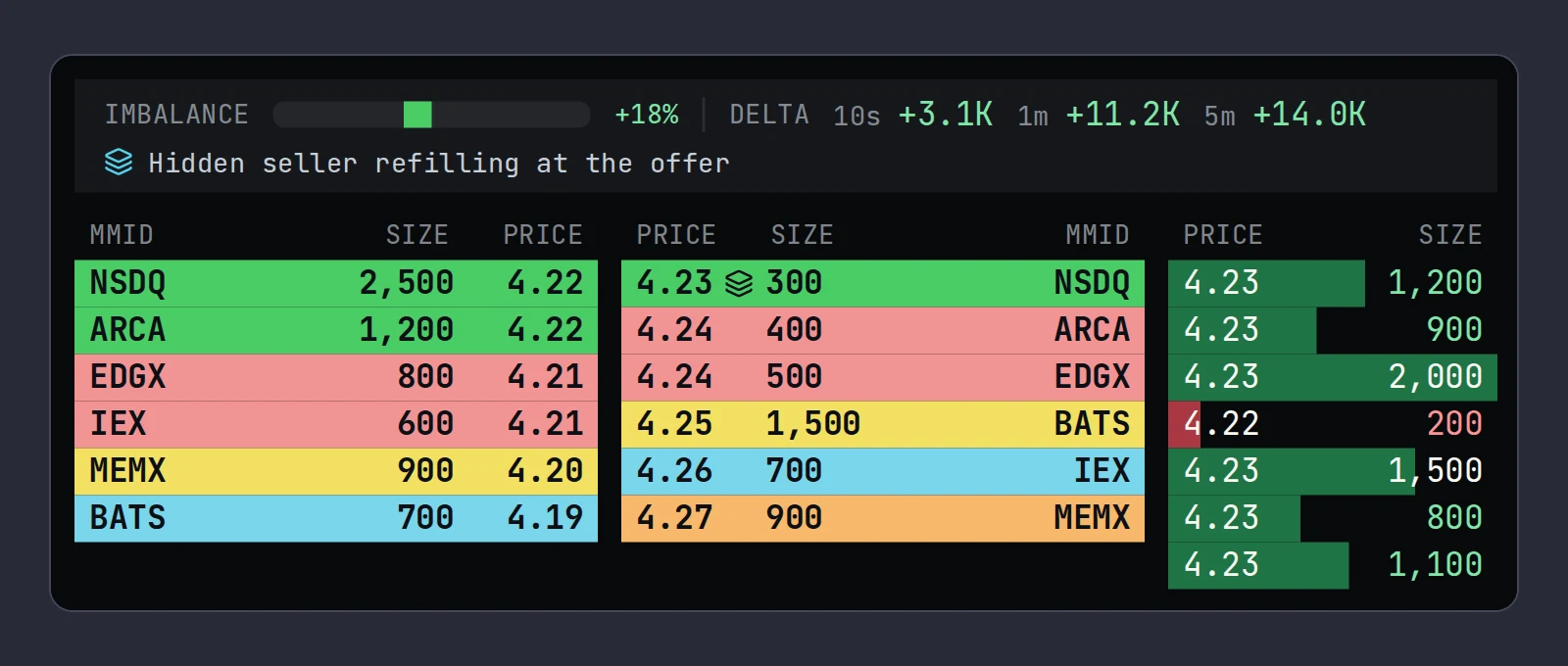
Task: Click the 500 size in EDGX ask row
Action: (x=794, y=377)
